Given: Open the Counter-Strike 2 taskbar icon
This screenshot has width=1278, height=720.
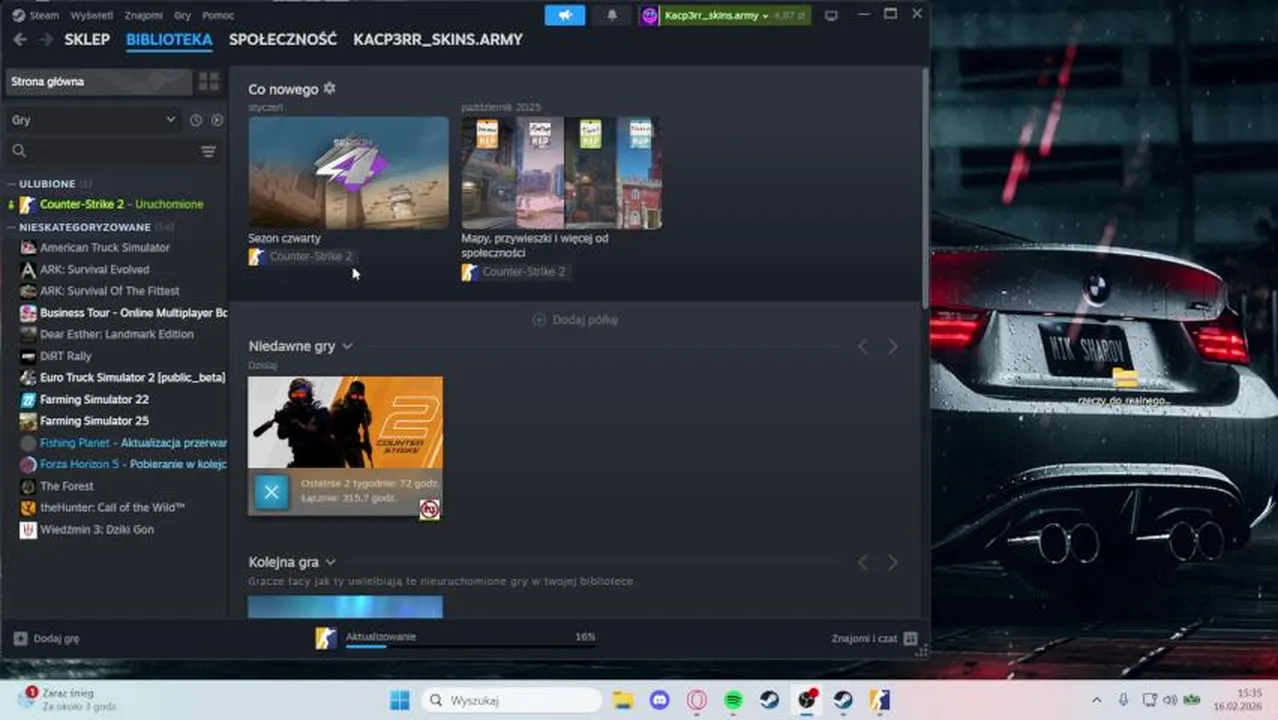Looking at the screenshot, I should tap(879, 700).
